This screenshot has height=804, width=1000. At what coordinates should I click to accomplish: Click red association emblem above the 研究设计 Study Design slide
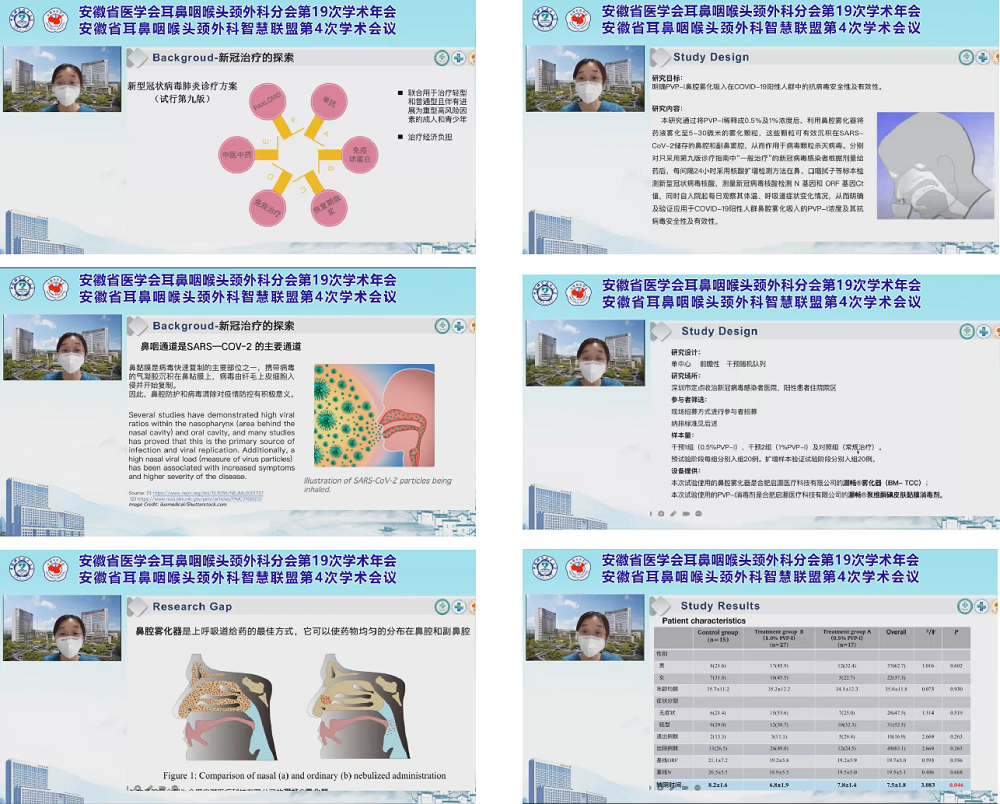578,293
